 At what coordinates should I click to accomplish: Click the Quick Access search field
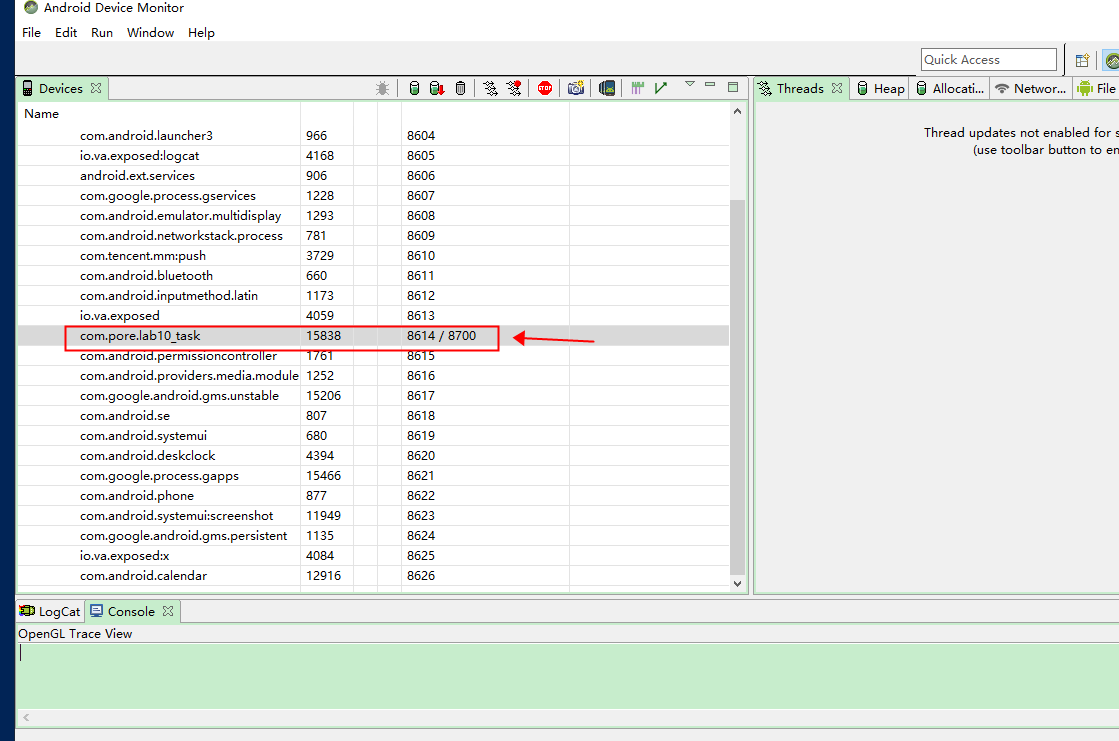pyautogui.click(x=988, y=60)
